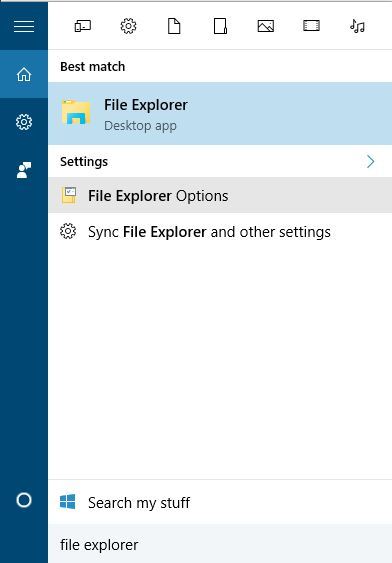Open File Explorer Options setting
Screen dimensions: 392x563
(220, 195)
